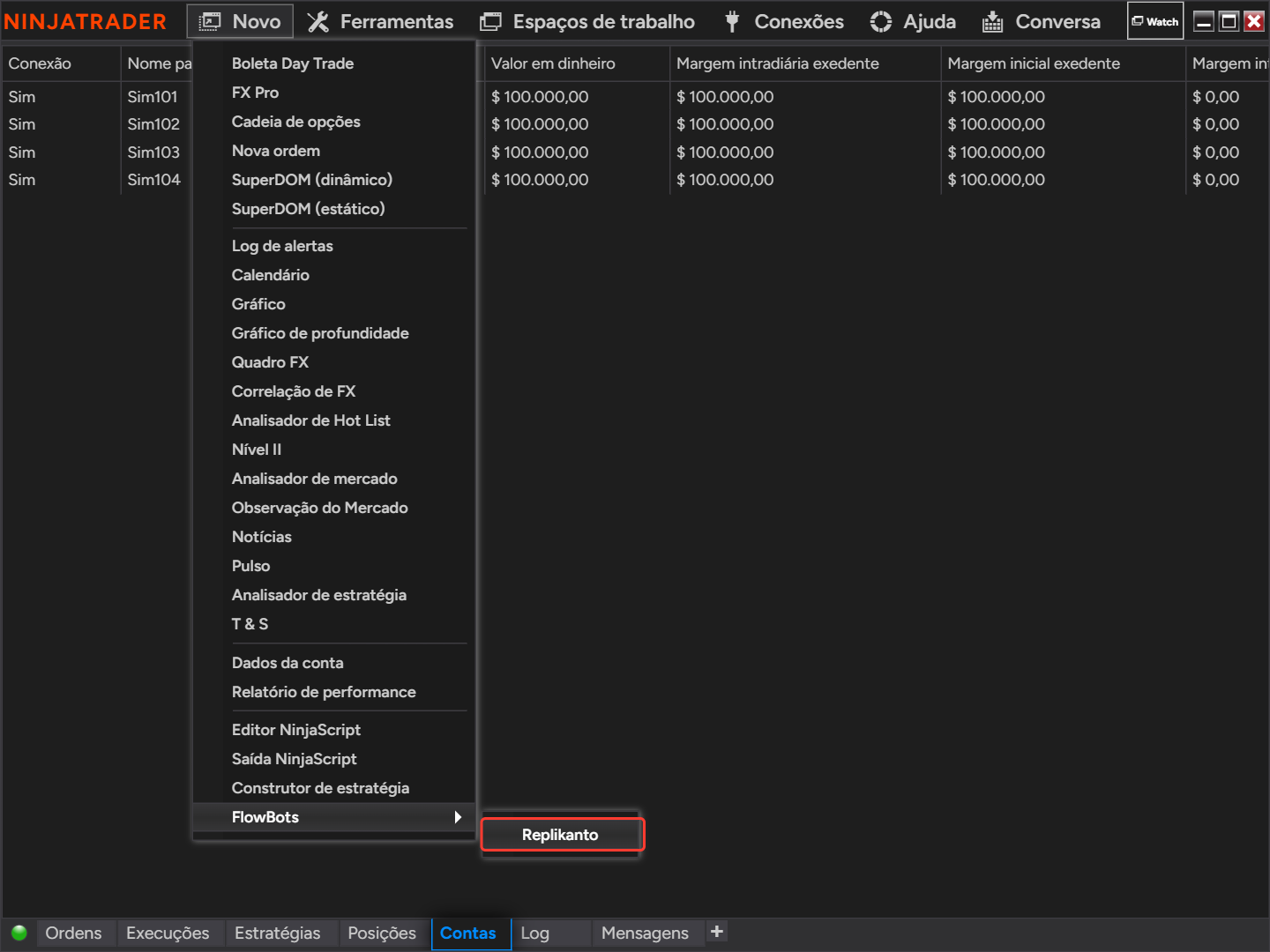Sort by Margem inicial exedente header

pyautogui.click(x=1064, y=63)
